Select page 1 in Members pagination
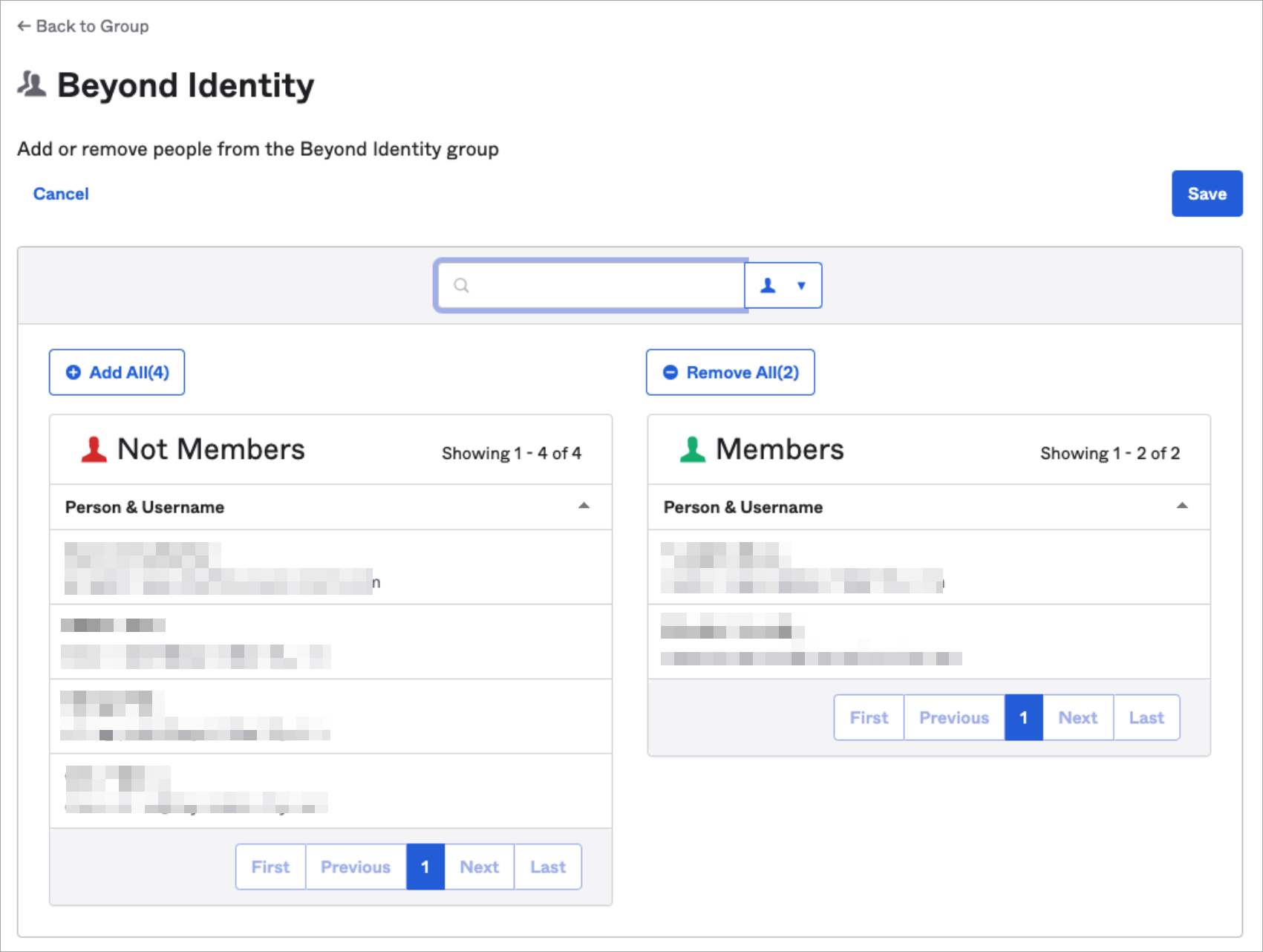Image resolution: width=1263 pixels, height=952 pixels. (1024, 717)
